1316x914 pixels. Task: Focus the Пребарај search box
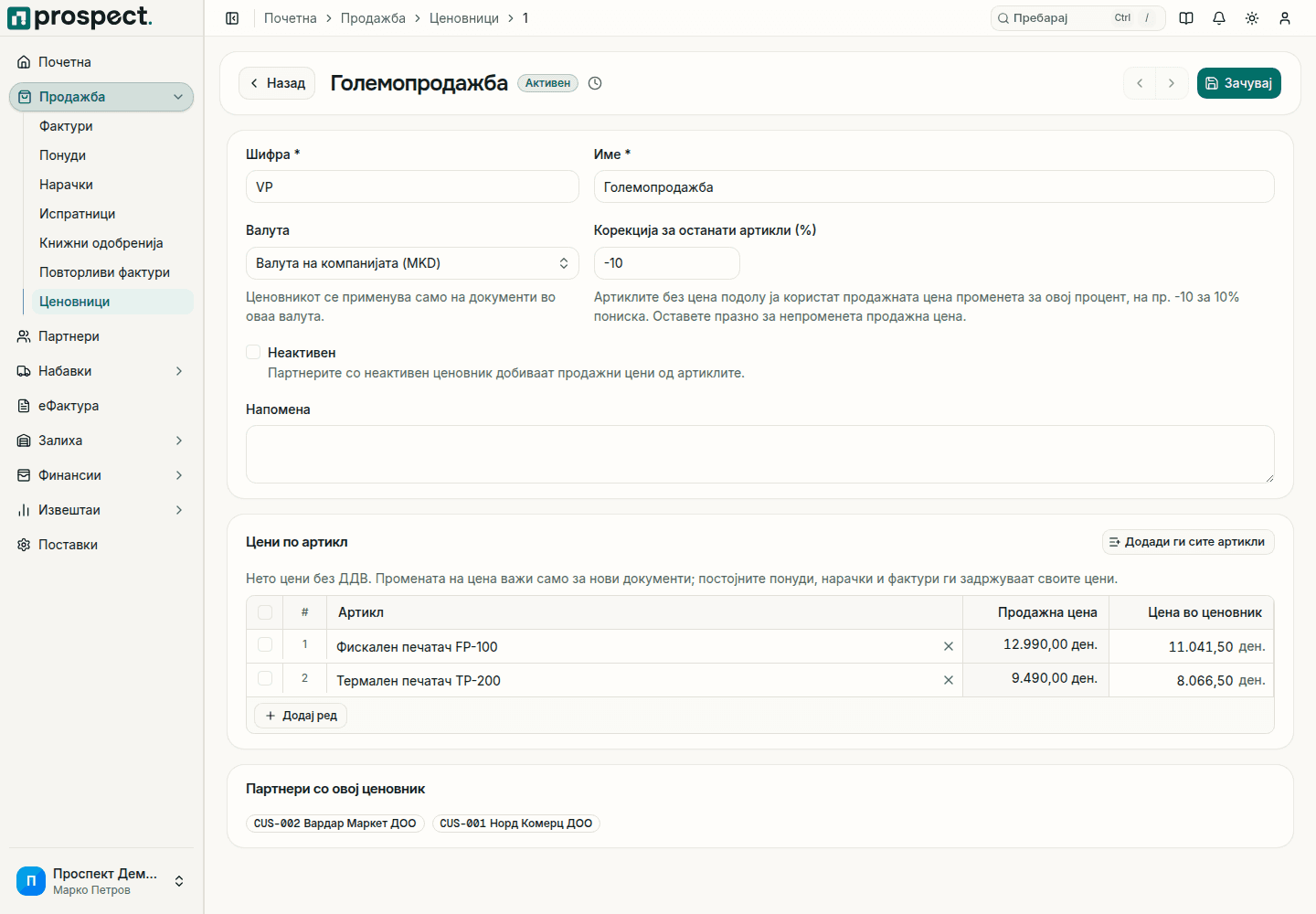(x=1077, y=18)
